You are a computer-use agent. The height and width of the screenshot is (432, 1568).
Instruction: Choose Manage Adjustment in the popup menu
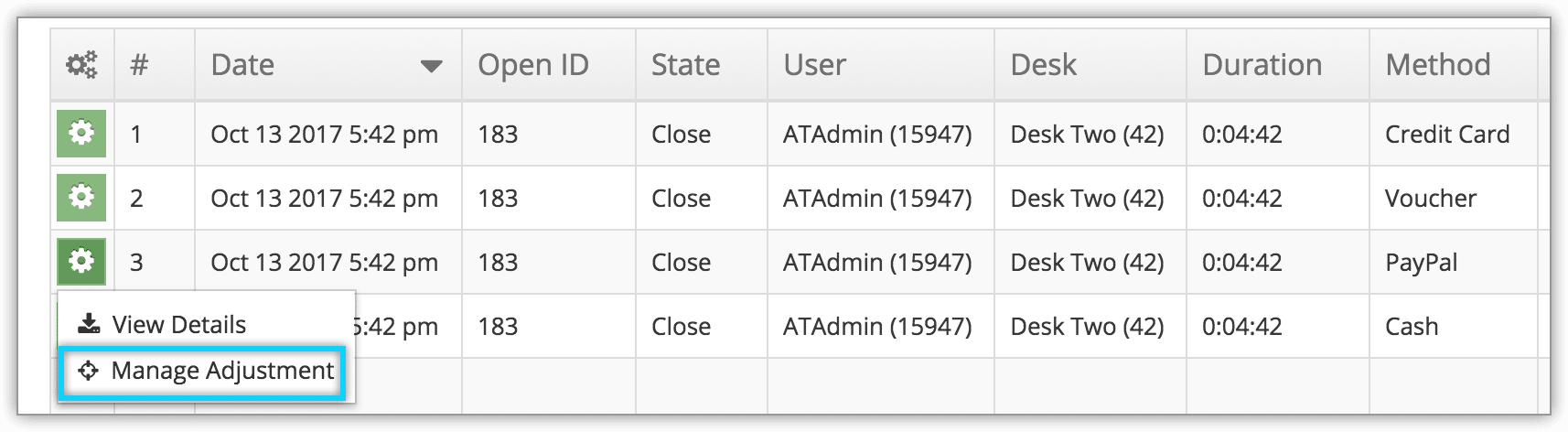tap(202, 372)
